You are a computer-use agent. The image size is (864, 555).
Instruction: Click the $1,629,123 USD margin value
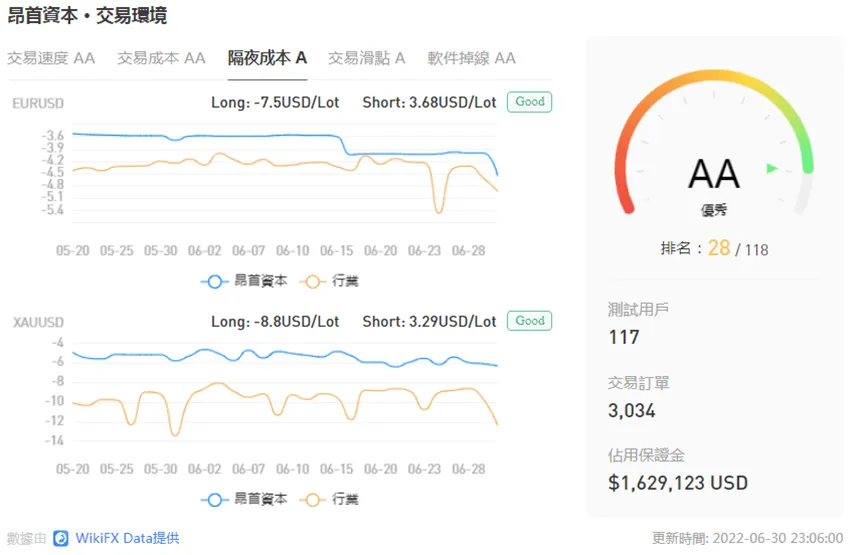click(678, 483)
